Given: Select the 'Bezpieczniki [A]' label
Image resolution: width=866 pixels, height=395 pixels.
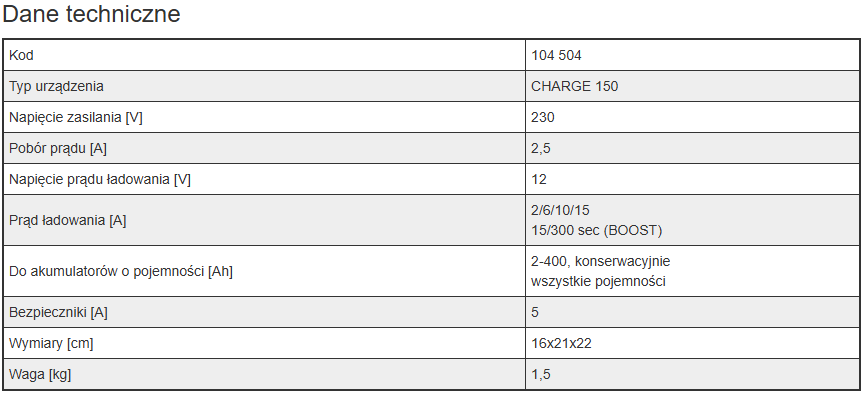Looking at the screenshot, I should [x=59, y=312].
